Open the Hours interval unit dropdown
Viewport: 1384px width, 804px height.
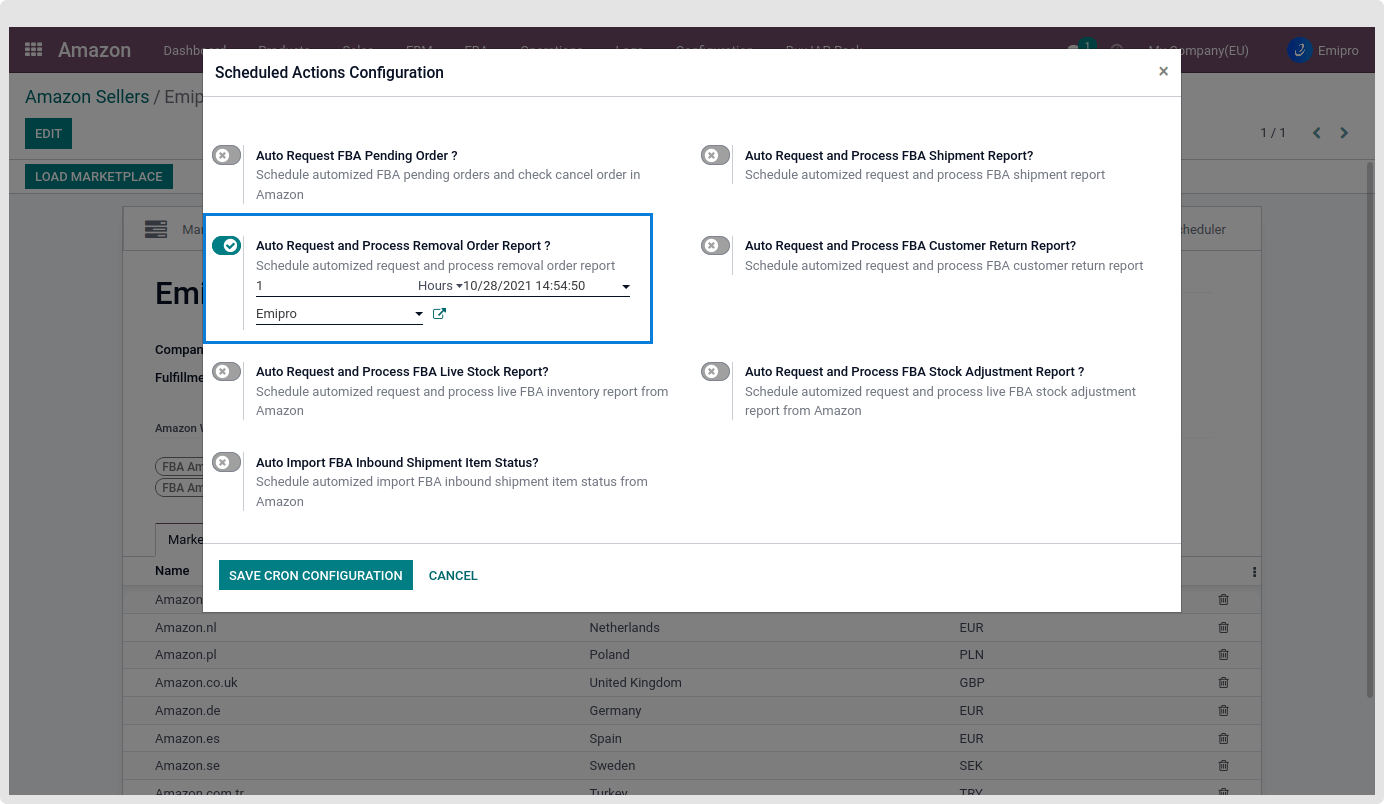point(440,286)
